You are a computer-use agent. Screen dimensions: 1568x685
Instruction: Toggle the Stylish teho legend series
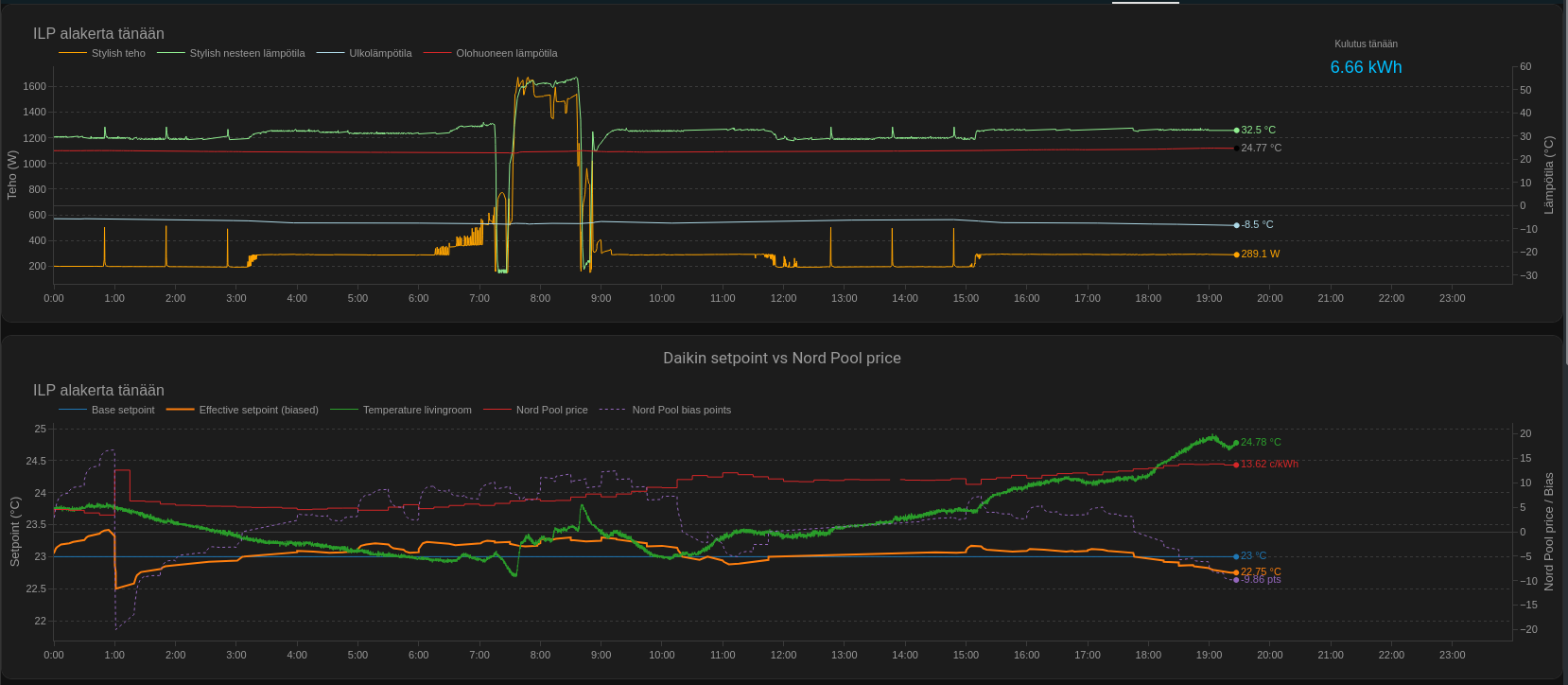(117, 53)
